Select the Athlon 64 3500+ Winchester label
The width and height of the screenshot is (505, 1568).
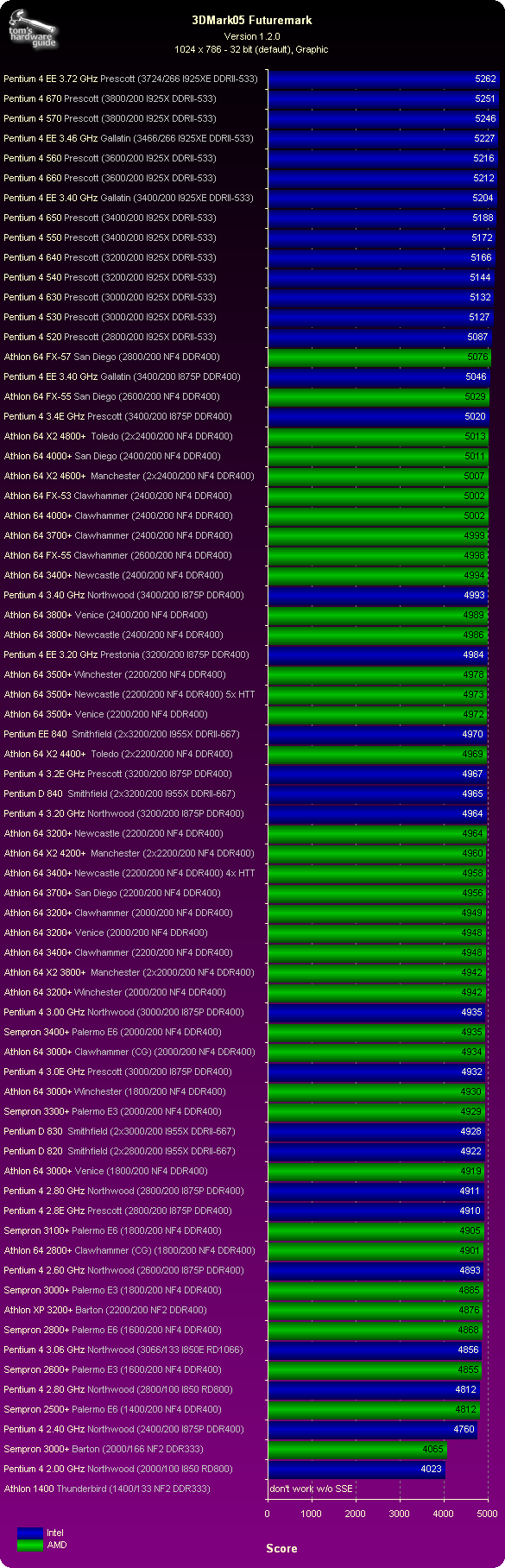[116, 674]
